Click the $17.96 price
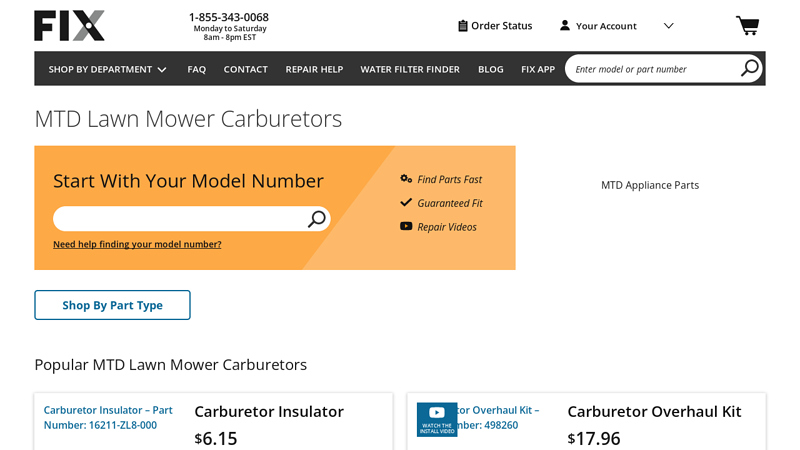This screenshot has height=450, width=800. click(594, 438)
